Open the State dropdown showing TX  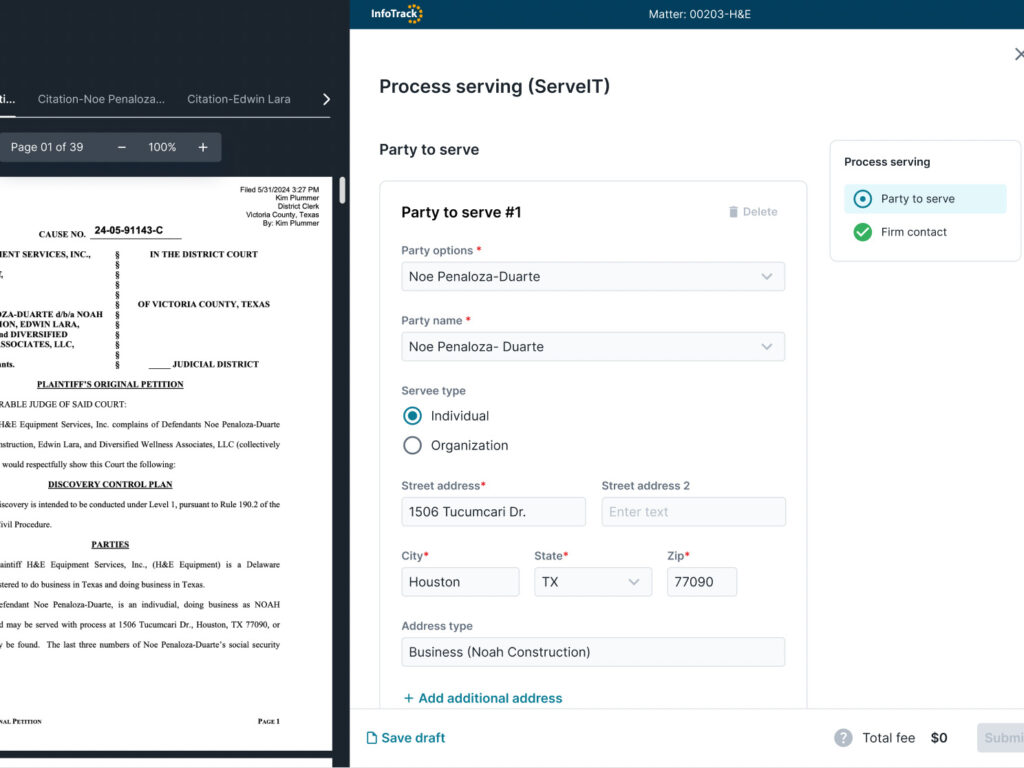592,581
